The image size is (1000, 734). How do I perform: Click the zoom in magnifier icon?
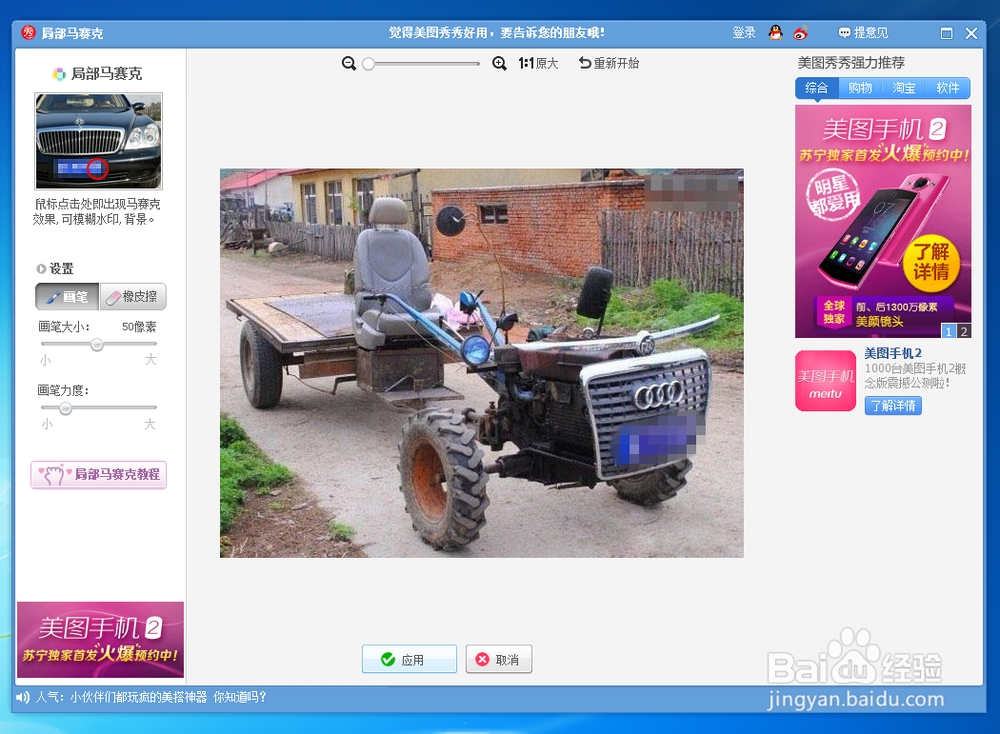499,63
